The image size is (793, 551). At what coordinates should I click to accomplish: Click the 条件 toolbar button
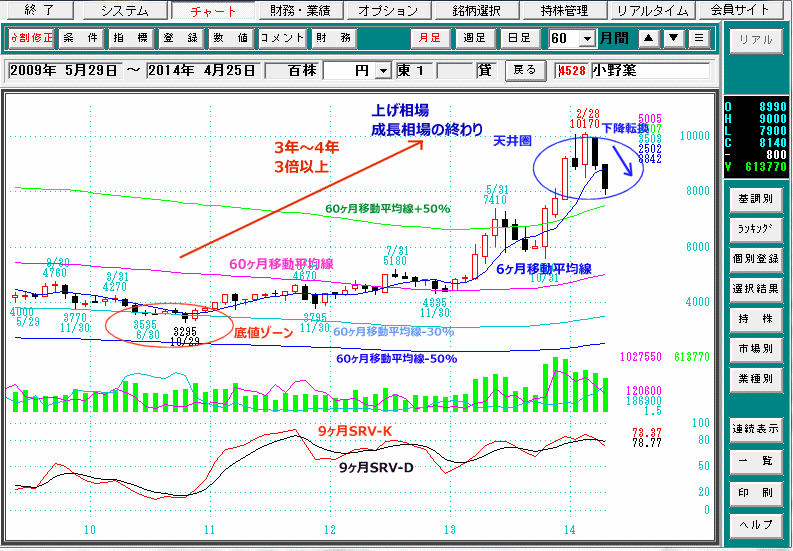click(81, 38)
